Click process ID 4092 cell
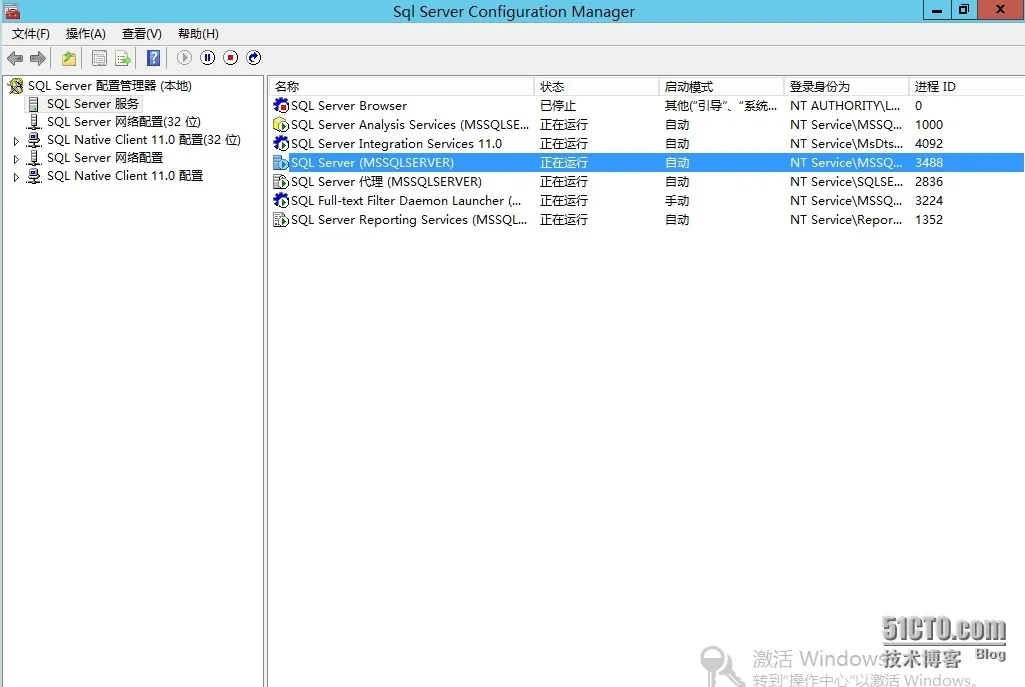This screenshot has height=687, width=1025. tap(929, 143)
